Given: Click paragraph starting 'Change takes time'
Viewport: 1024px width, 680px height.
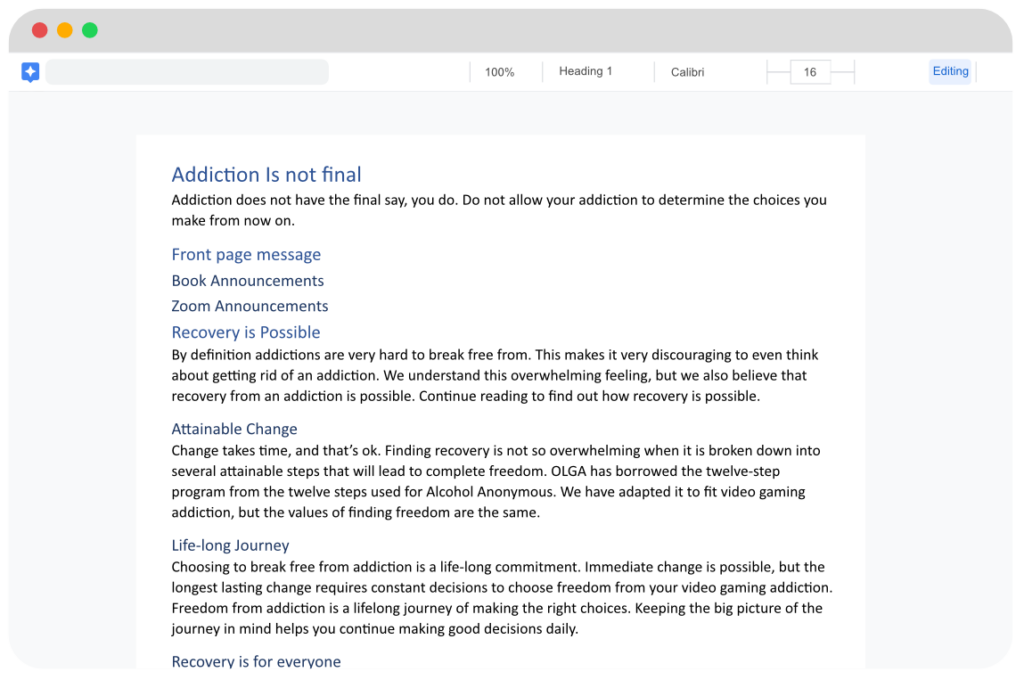Looking at the screenshot, I should point(496,481).
